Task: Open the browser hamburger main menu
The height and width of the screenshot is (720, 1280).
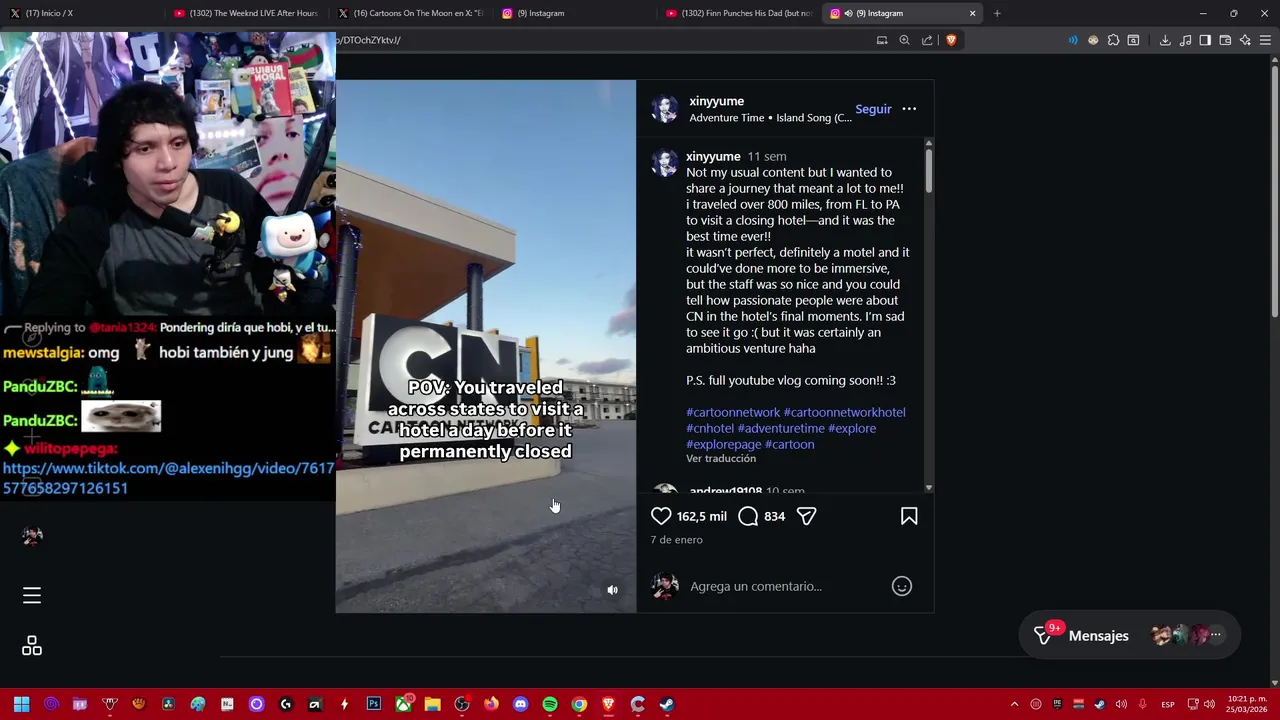Action: pos(1265,40)
